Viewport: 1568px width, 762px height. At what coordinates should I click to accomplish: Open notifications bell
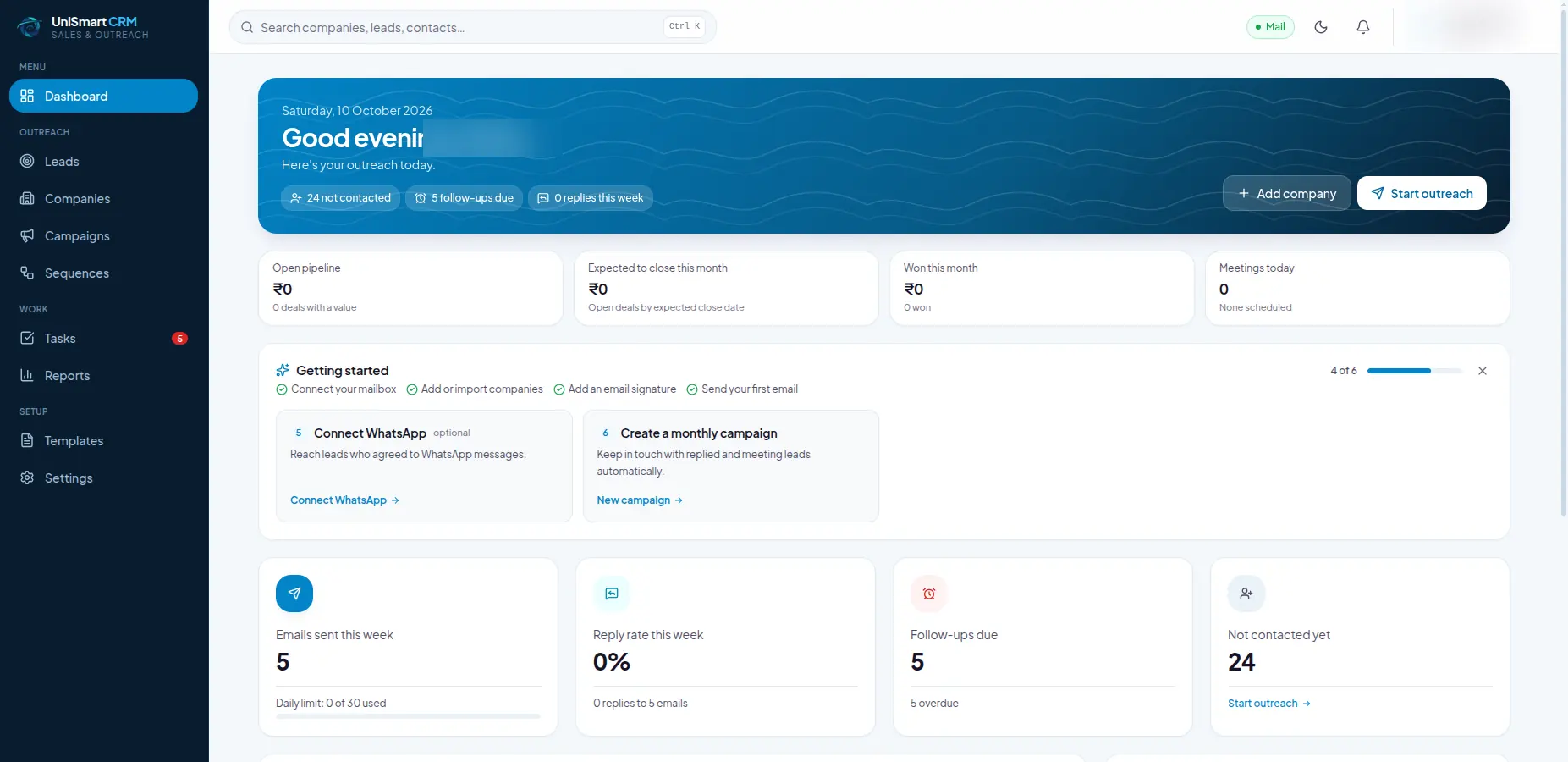tap(1363, 27)
